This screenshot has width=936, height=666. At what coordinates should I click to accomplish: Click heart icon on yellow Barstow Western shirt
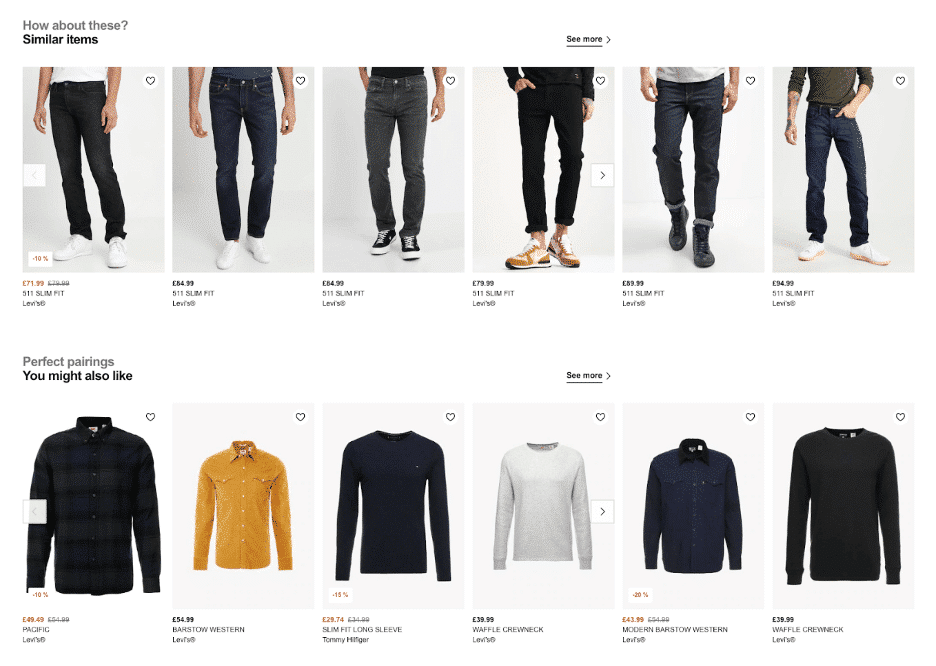click(x=300, y=417)
